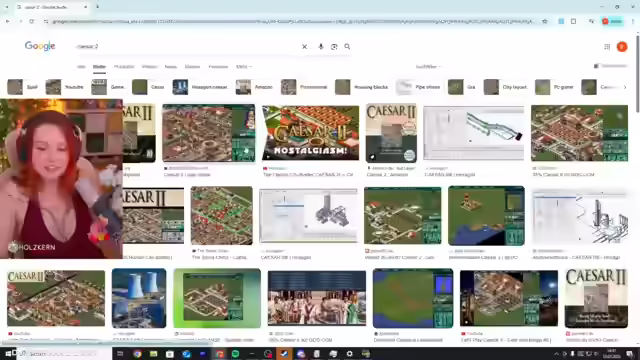
Task: Open the nuclear cooling towers image
Action: tap(139, 298)
